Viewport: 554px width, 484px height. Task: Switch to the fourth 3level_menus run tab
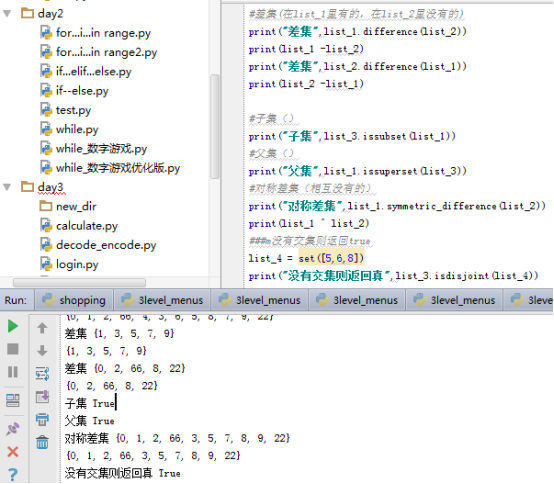[x=454, y=300]
